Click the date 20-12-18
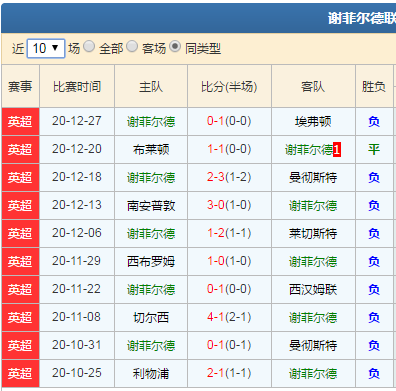 tap(77, 177)
